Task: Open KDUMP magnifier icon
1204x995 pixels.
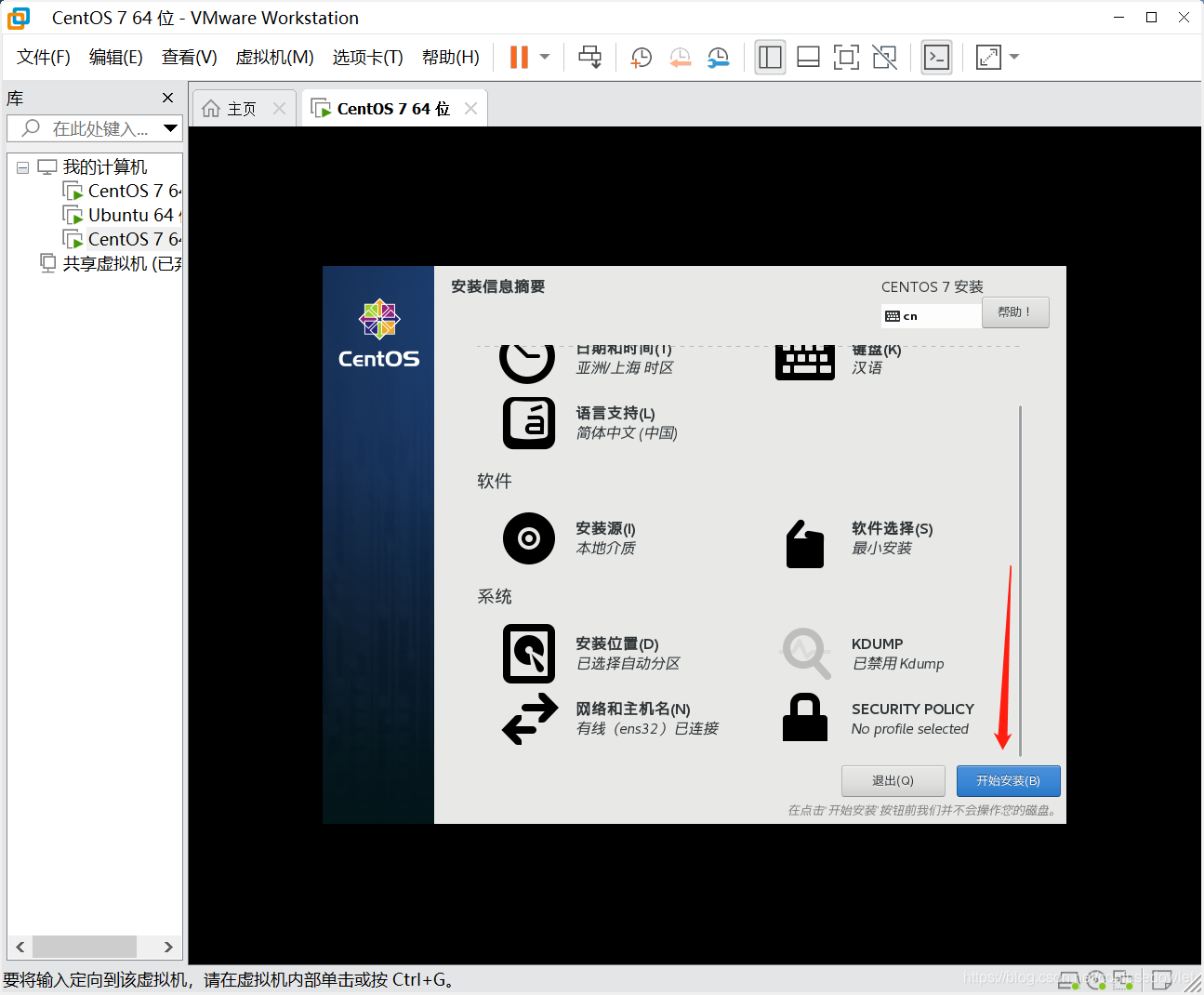Action: (805, 654)
